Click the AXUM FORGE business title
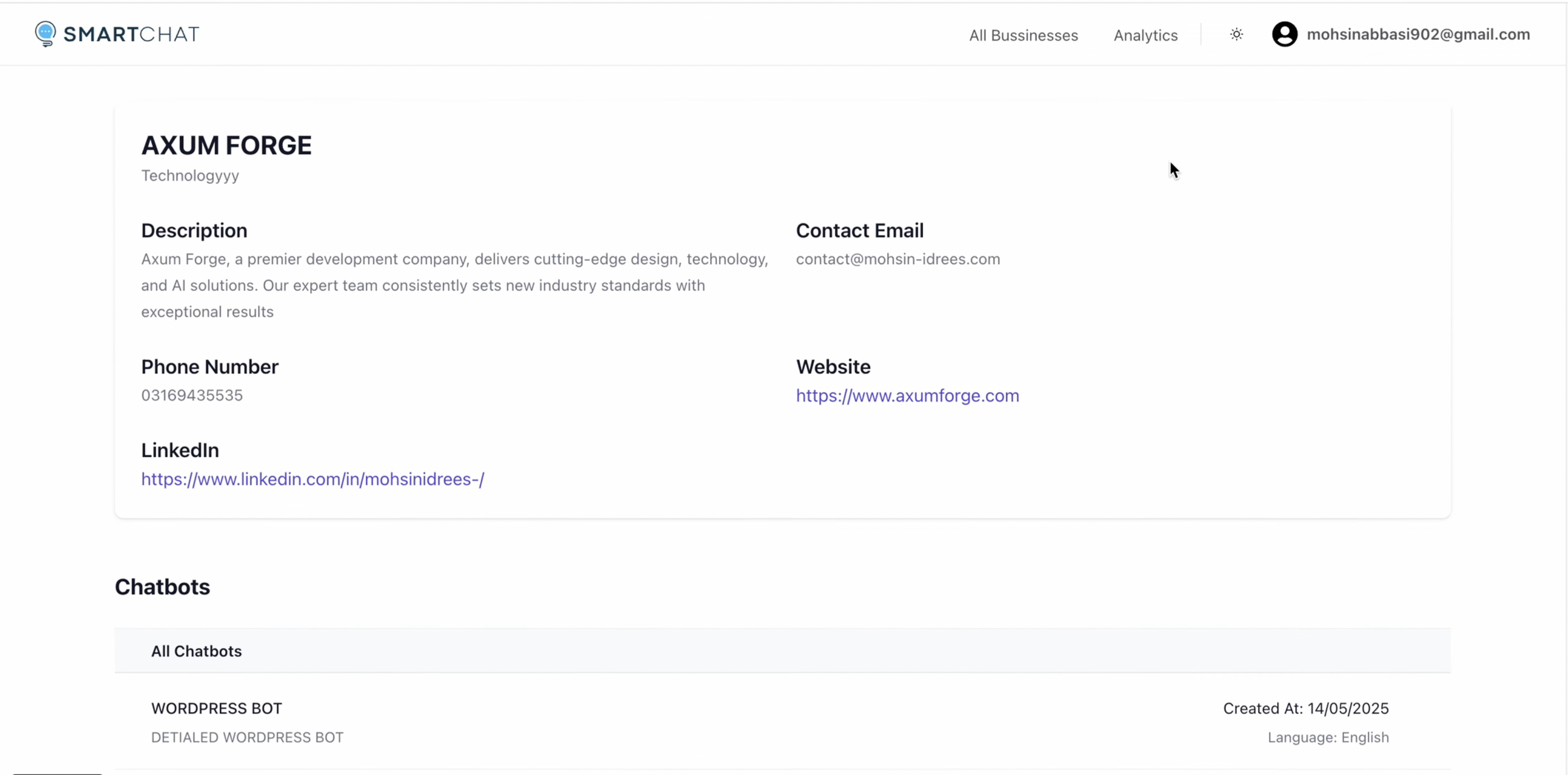1568x775 pixels. coord(227,145)
